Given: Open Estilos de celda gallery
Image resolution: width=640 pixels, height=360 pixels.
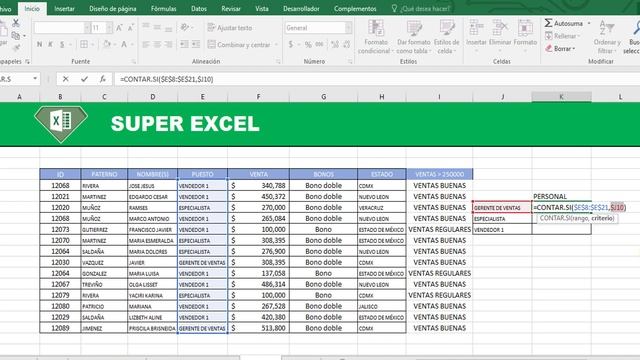Looking at the screenshot, I should tap(446, 37).
